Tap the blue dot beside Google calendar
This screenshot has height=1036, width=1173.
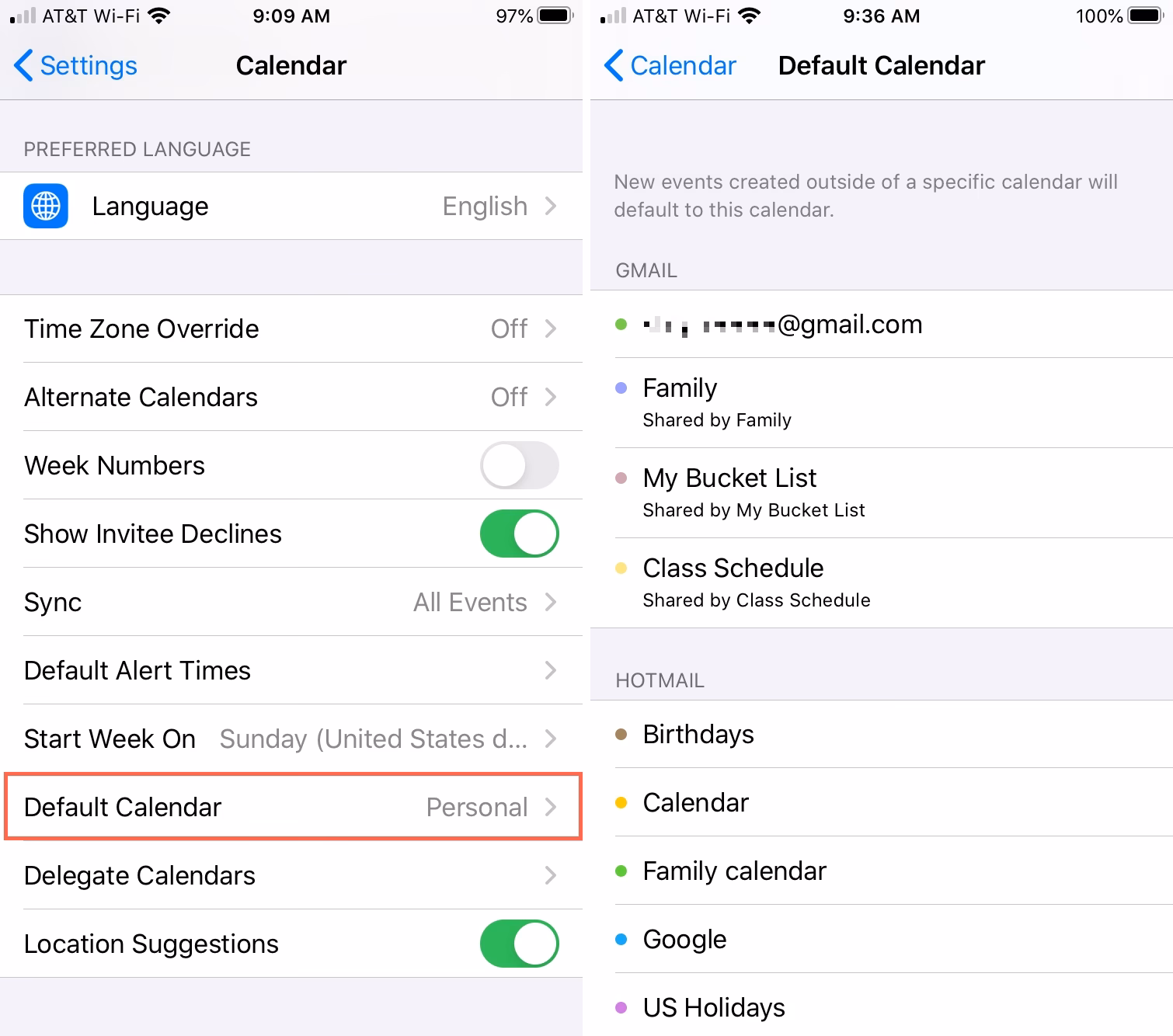click(621, 939)
